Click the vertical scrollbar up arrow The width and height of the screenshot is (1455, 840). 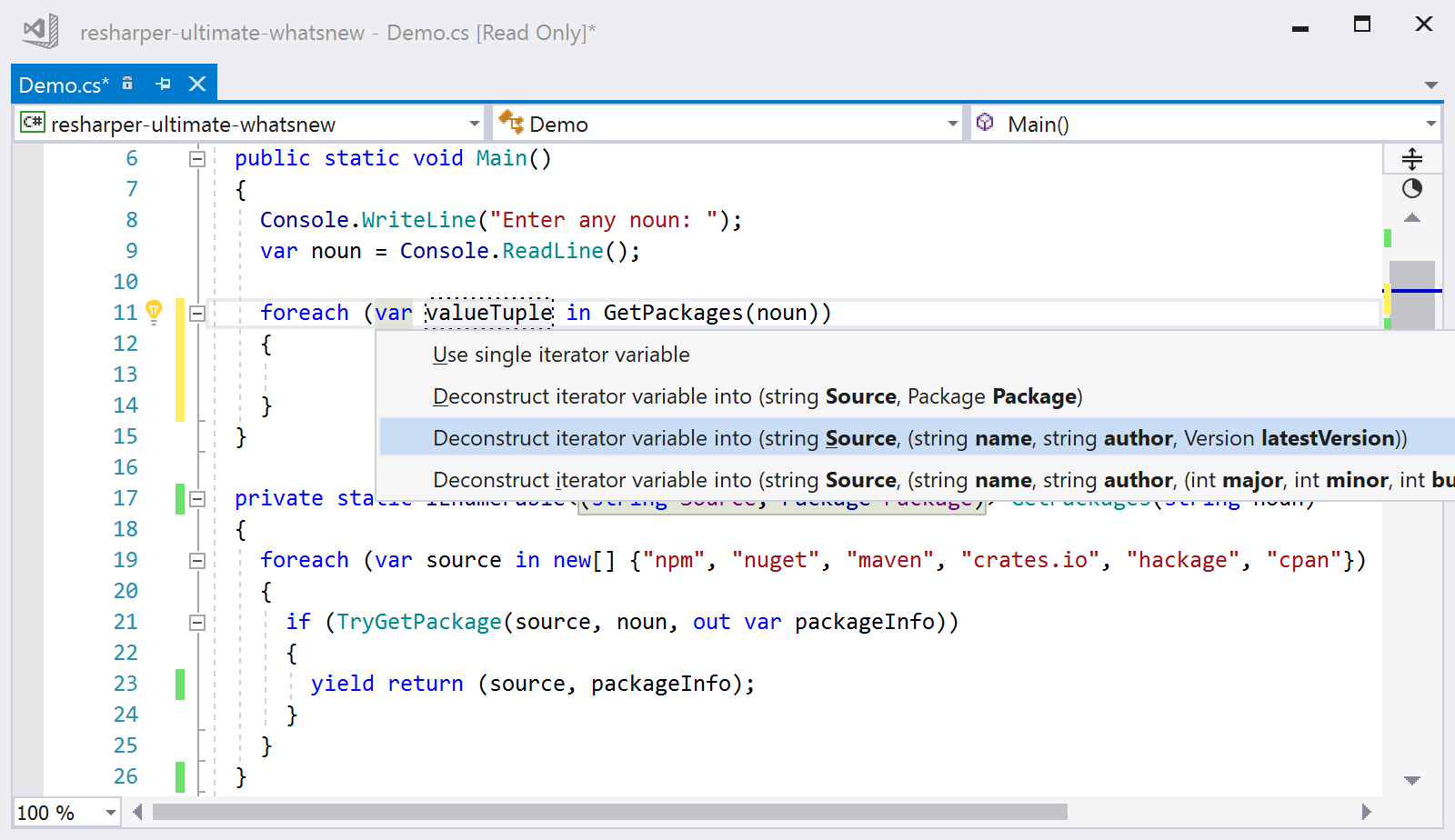click(1412, 218)
